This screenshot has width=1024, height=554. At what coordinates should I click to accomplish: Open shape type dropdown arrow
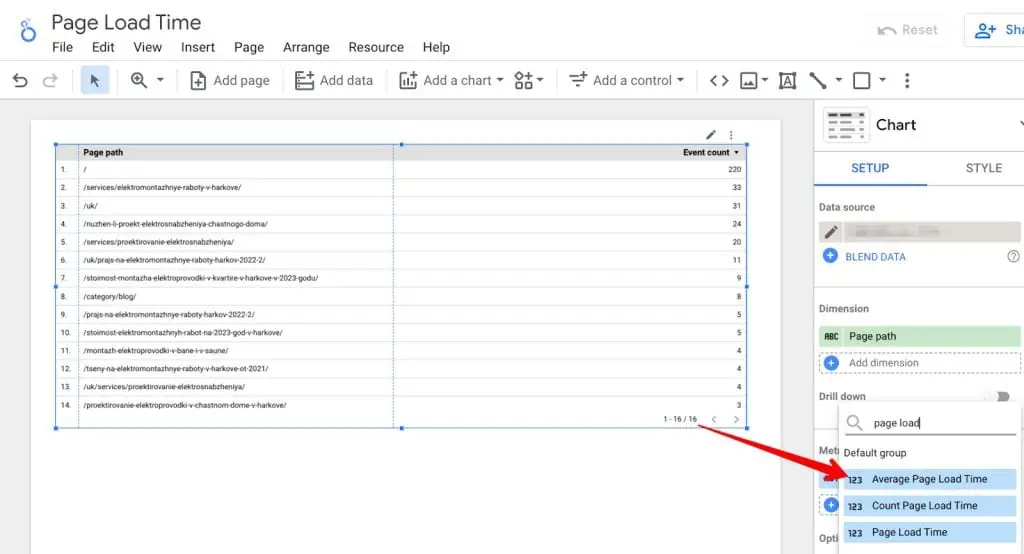coord(882,80)
